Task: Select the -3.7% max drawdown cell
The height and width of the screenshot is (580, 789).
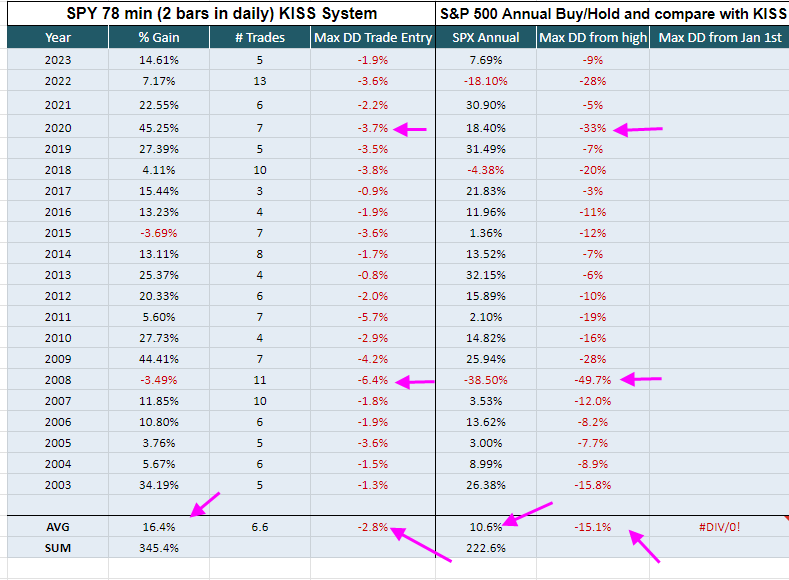Action: click(373, 128)
